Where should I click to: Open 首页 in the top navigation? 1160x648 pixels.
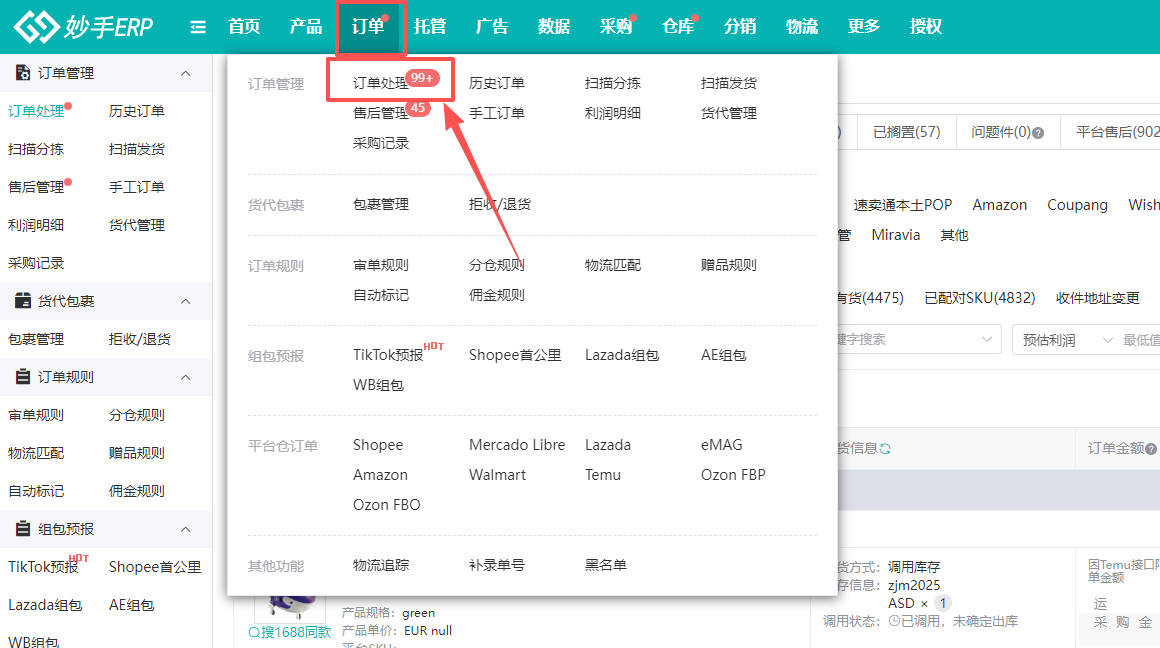[x=244, y=27]
